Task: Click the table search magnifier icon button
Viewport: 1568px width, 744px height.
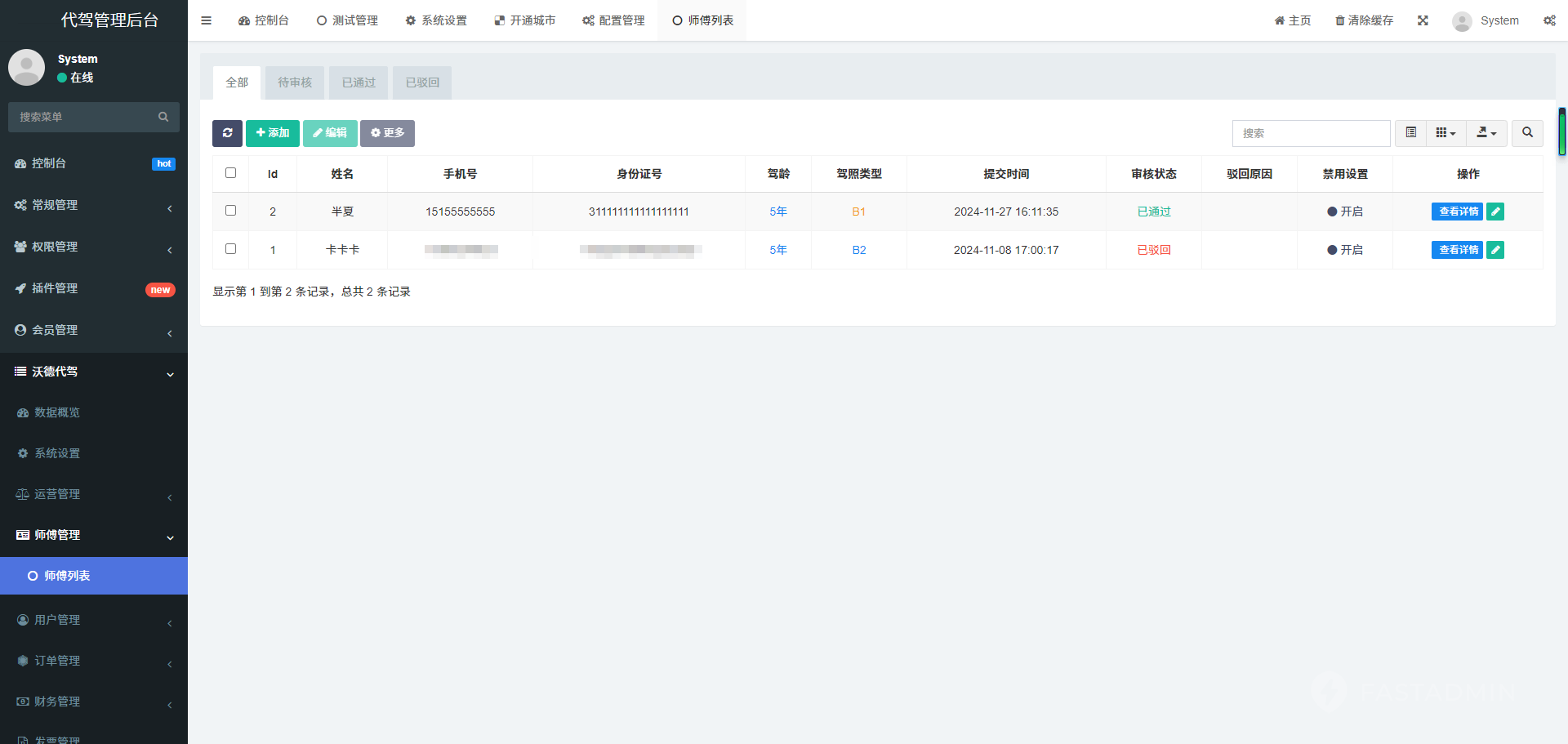Action: (x=1527, y=132)
